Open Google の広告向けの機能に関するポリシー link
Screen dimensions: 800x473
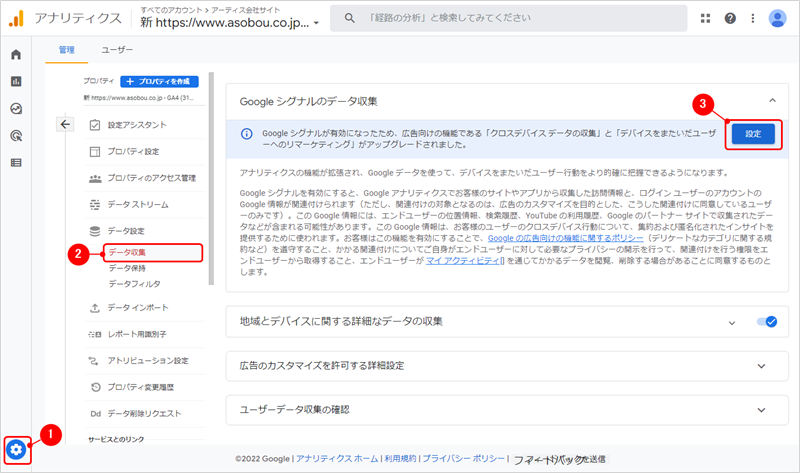[565, 238]
